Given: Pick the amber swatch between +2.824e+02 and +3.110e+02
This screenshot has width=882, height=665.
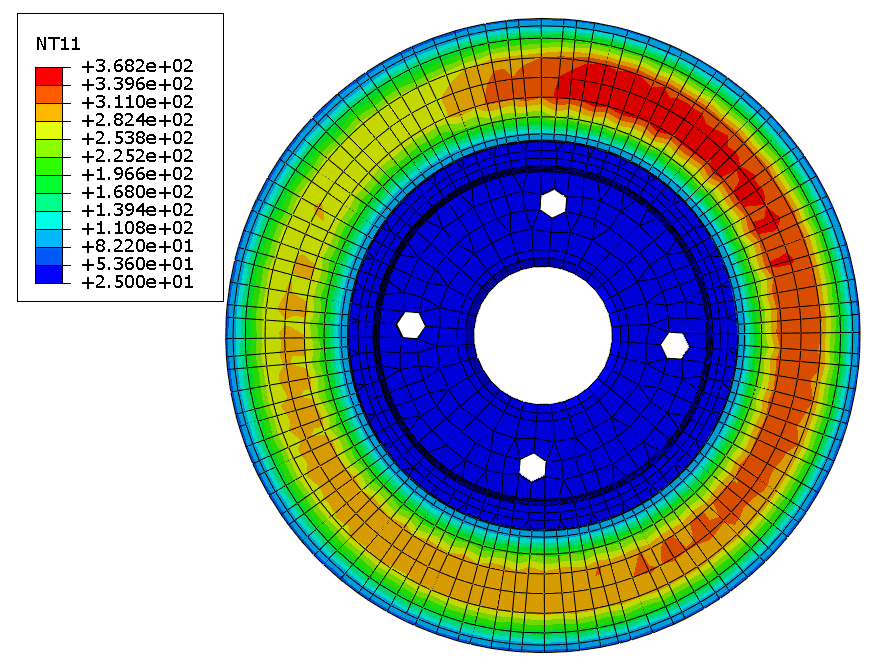Looking at the screenshot, I should tap(49, 112).
